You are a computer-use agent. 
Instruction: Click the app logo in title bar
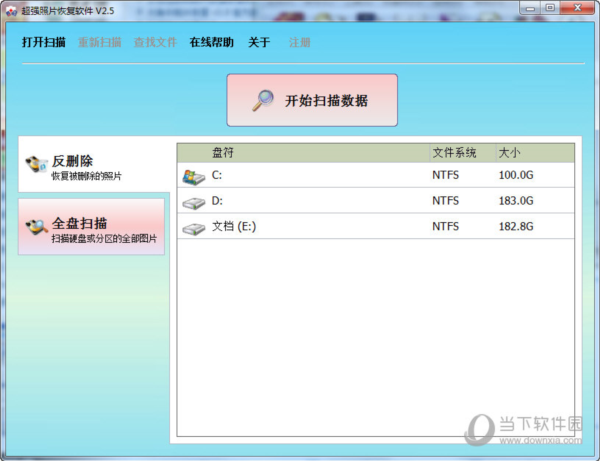[x=11, y=11]
